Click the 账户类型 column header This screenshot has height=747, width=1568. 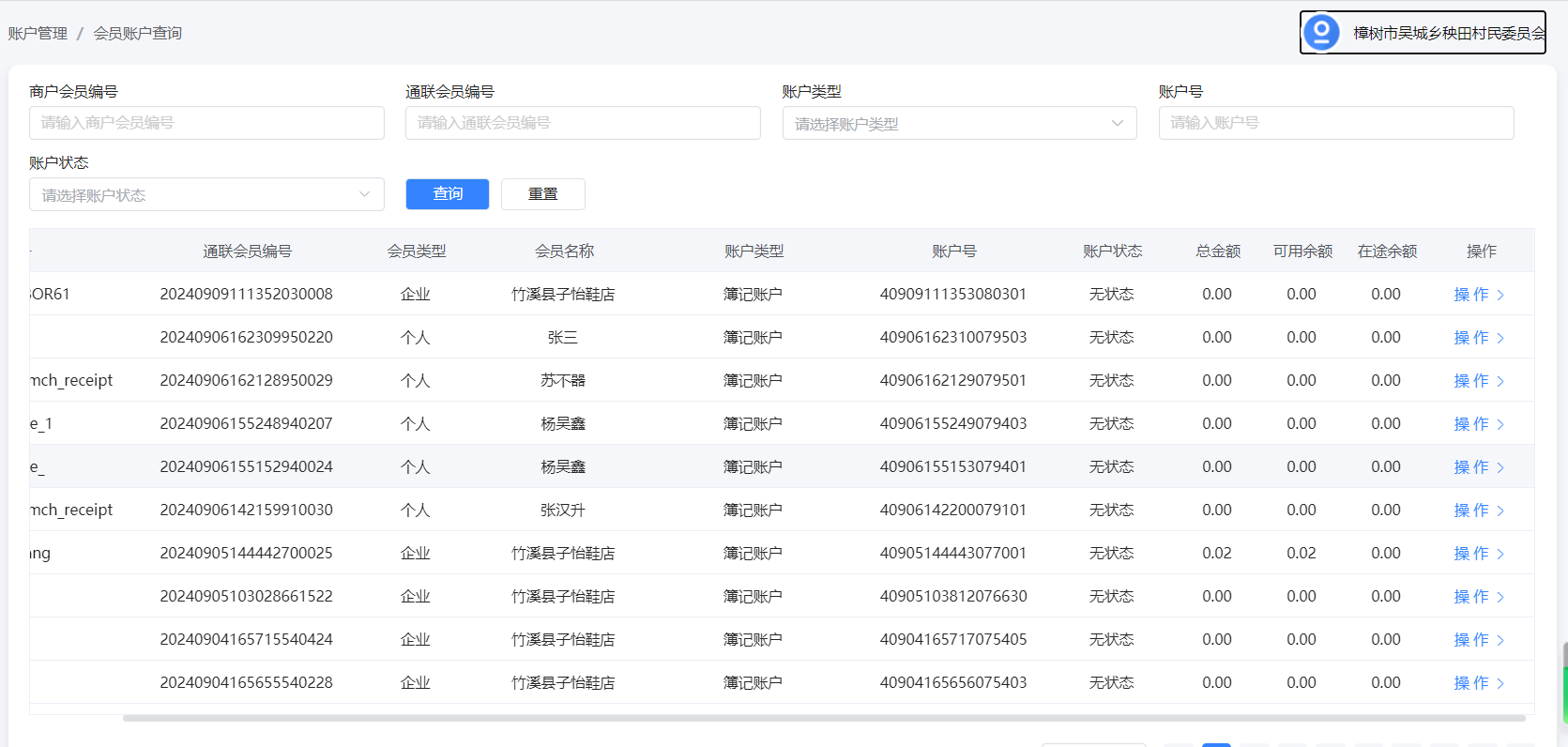pos(754,252)
